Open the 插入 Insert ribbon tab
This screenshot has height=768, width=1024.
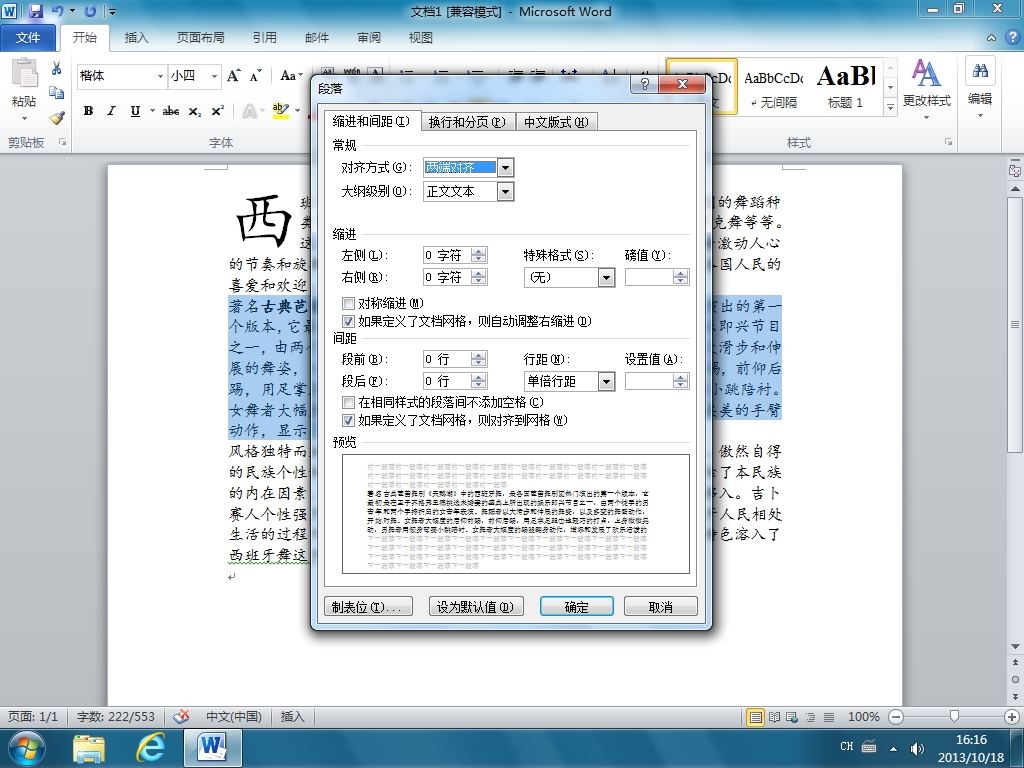point(136,37)
